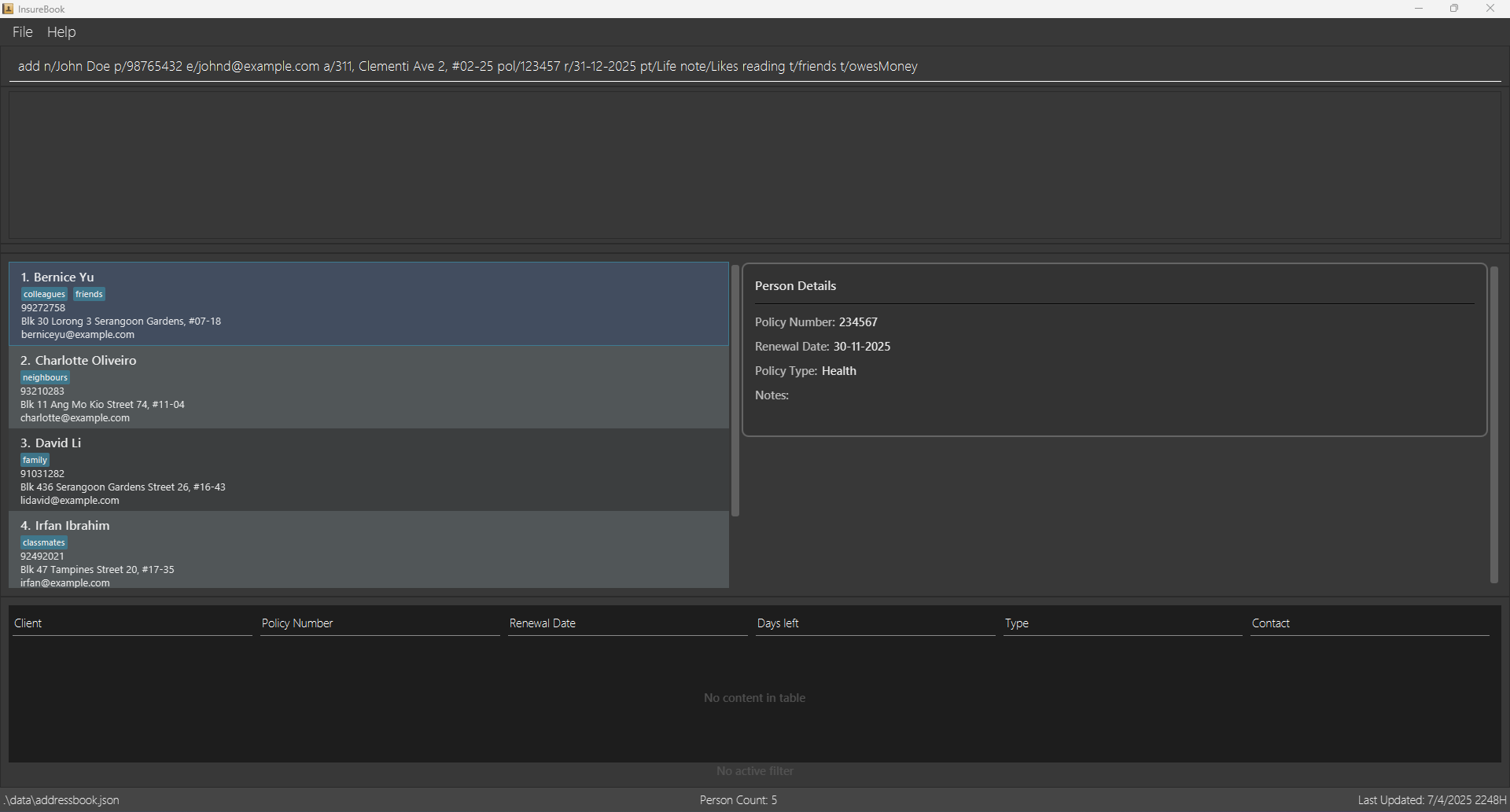Click email irfan@example.com
Screen dimensions: 1510x812
[65, 583]
